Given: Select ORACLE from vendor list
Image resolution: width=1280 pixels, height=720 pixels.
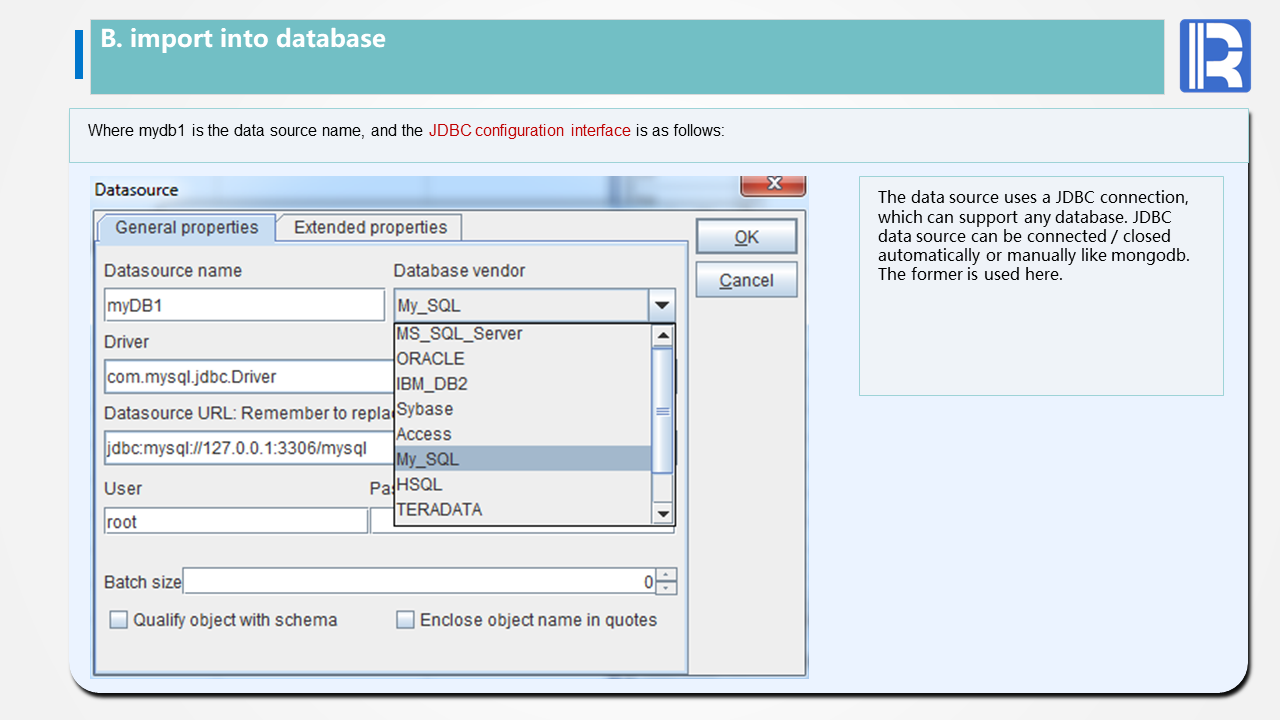Looking at the screenshot, I should click(x=430, y=359).
